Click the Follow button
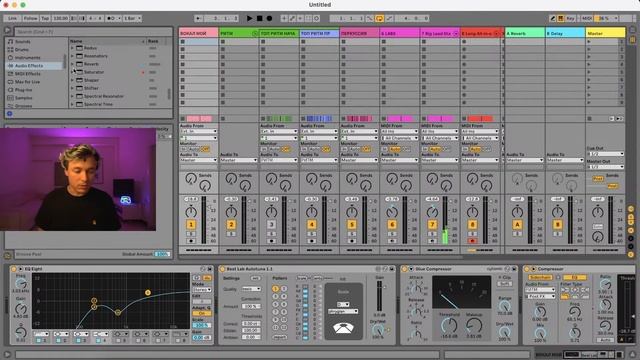 30,18
